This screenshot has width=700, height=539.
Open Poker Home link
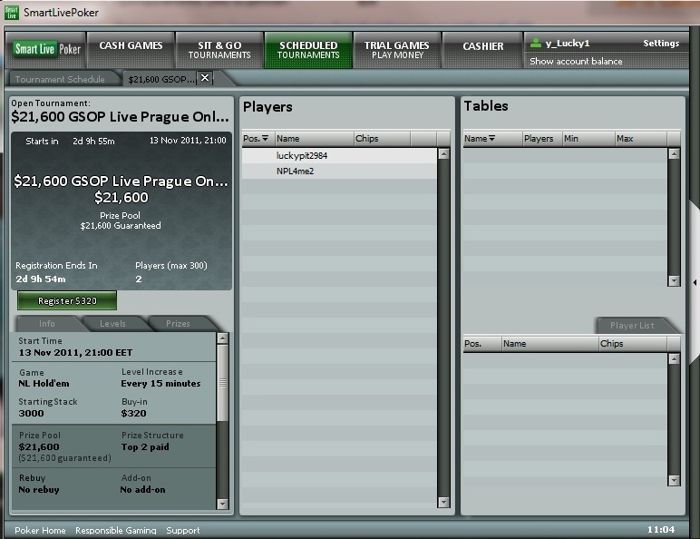40,530
